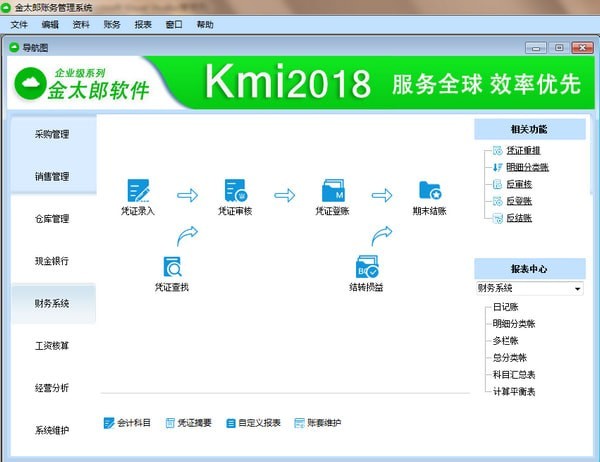600x462 pixels.
Task: Select 多栏账 in the report tree
Action: pos(505,341)
